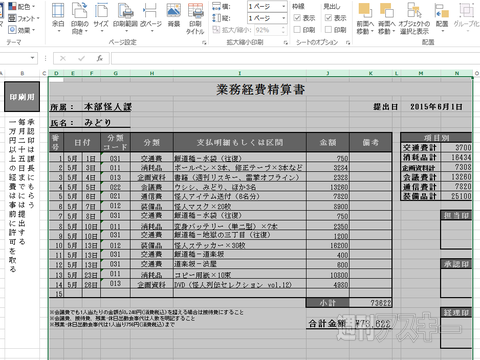Click the 承認印 stamp box header
The height and width of the screenshot is (360, 480).
point(456,264)
